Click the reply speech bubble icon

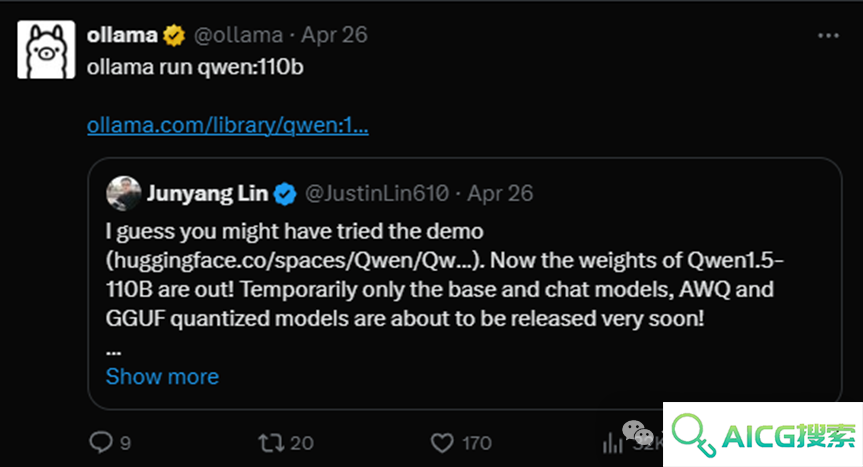click(101, 442)
